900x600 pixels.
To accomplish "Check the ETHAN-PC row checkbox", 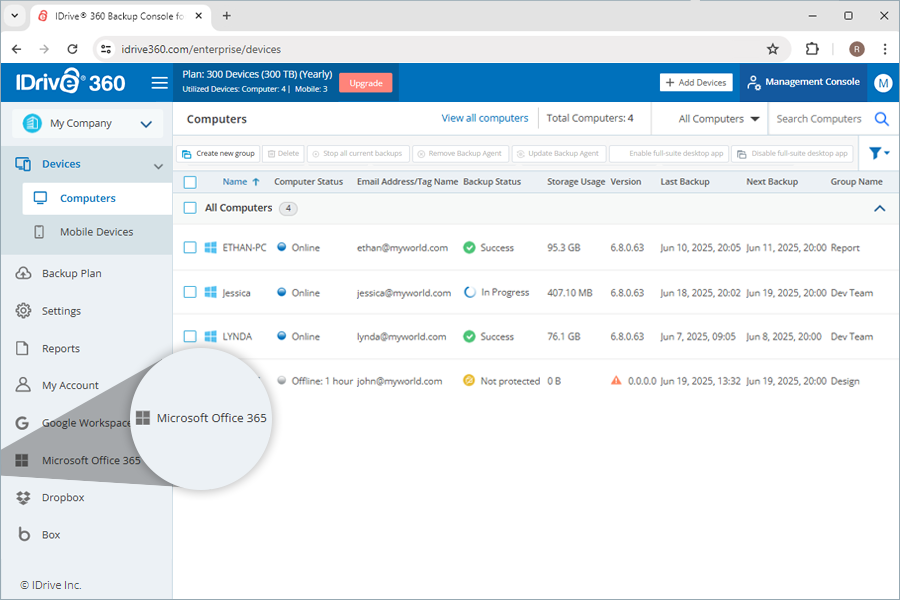I will tap(190, 248).
